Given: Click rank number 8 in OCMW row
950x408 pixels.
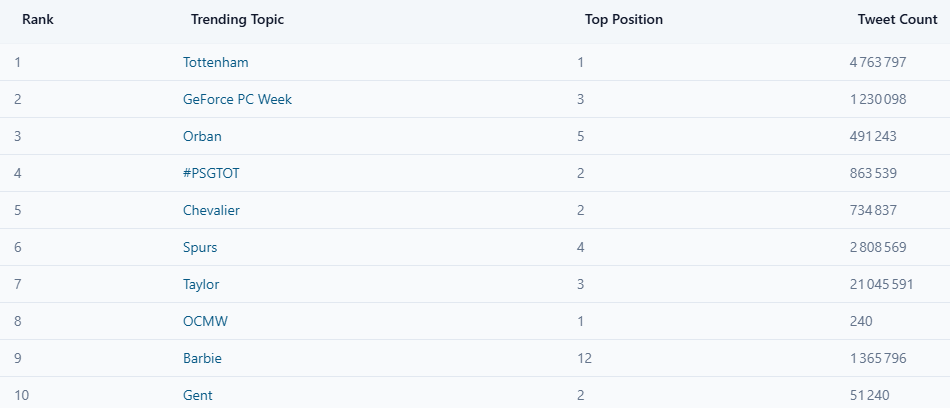Looking at the screenshot, I should [18, 321].
